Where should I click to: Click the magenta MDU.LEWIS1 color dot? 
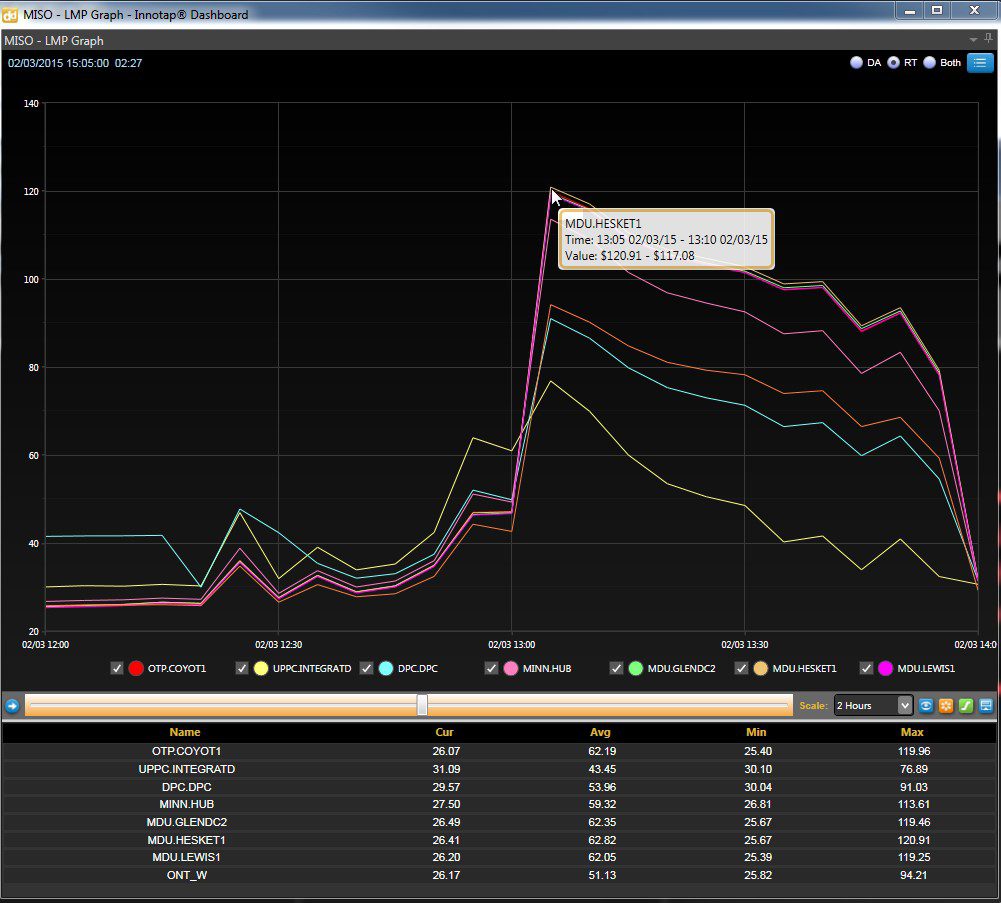pos(885,668)
